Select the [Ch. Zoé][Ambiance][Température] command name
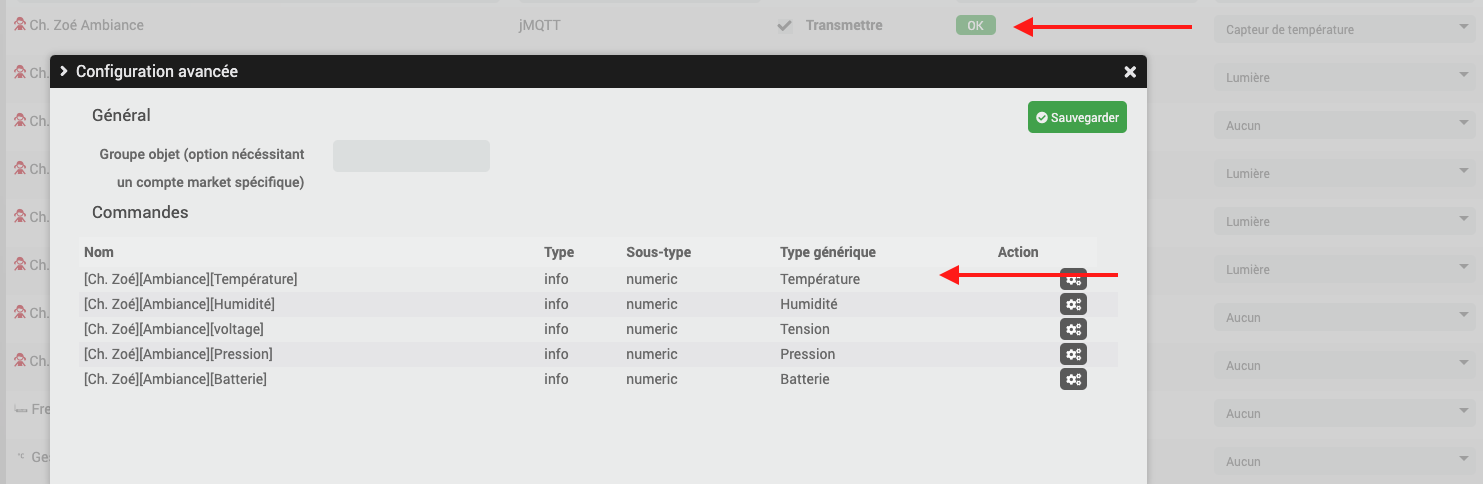Screen dimensions: 1483x484 coord(190,279)
